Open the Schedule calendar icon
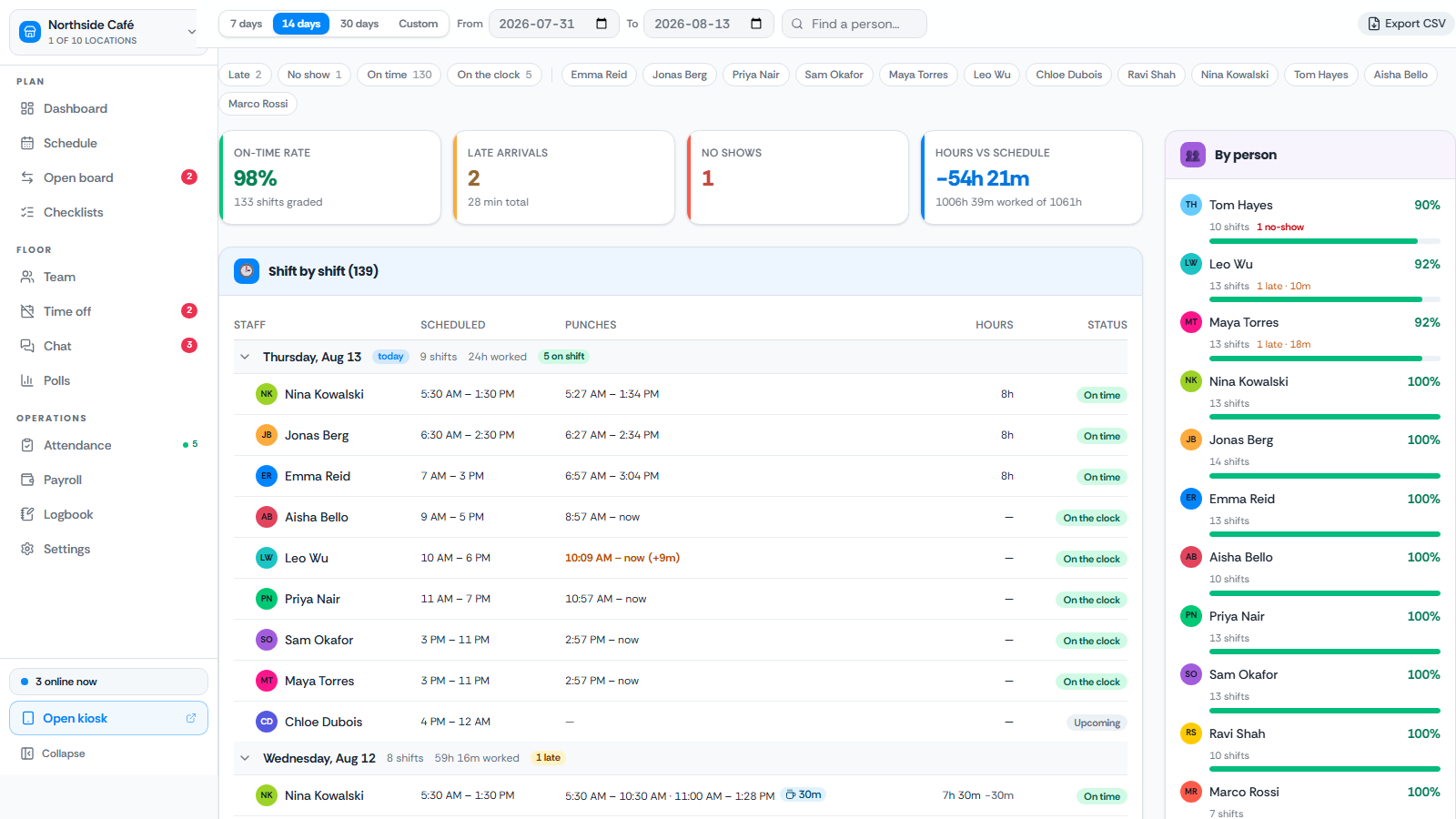This screenshot has width=1456, height=819. click(27, 143)
